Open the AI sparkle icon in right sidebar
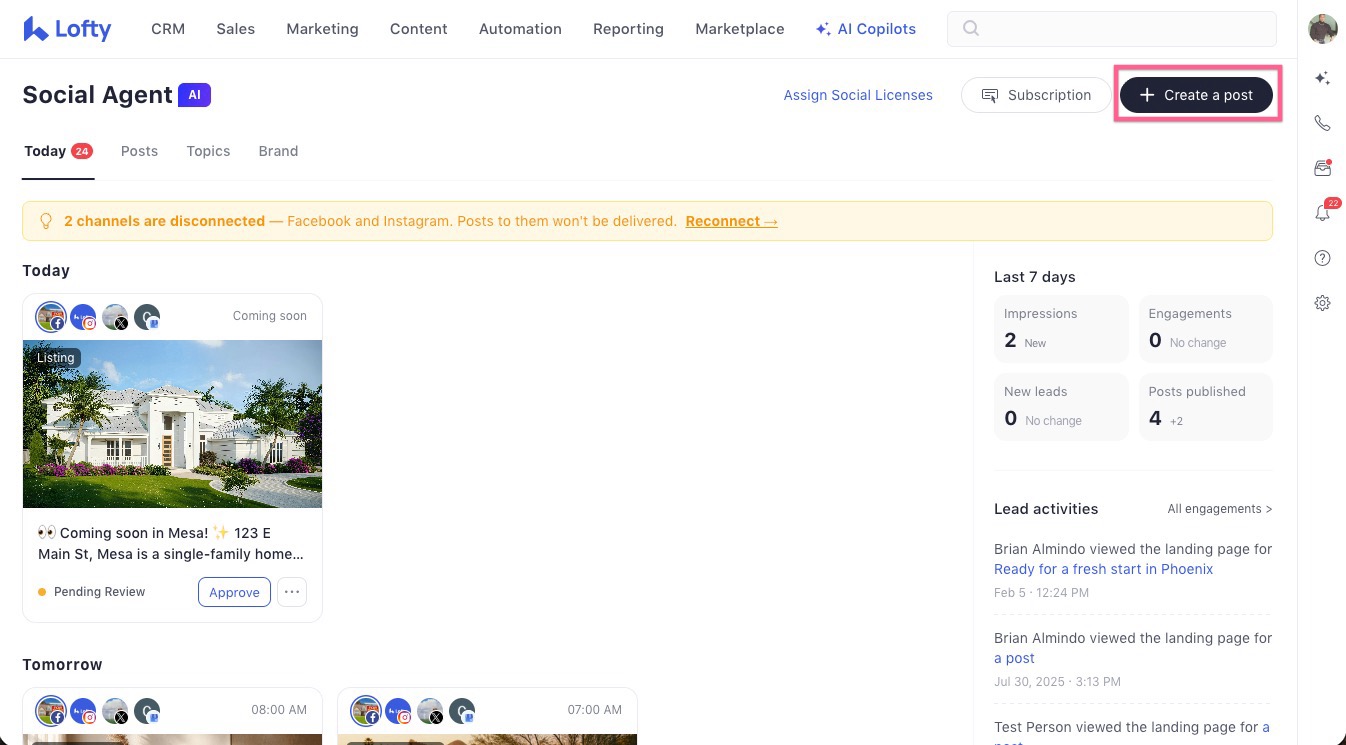The width and height of the screenshot is (1346, 745). point(1322,78)
